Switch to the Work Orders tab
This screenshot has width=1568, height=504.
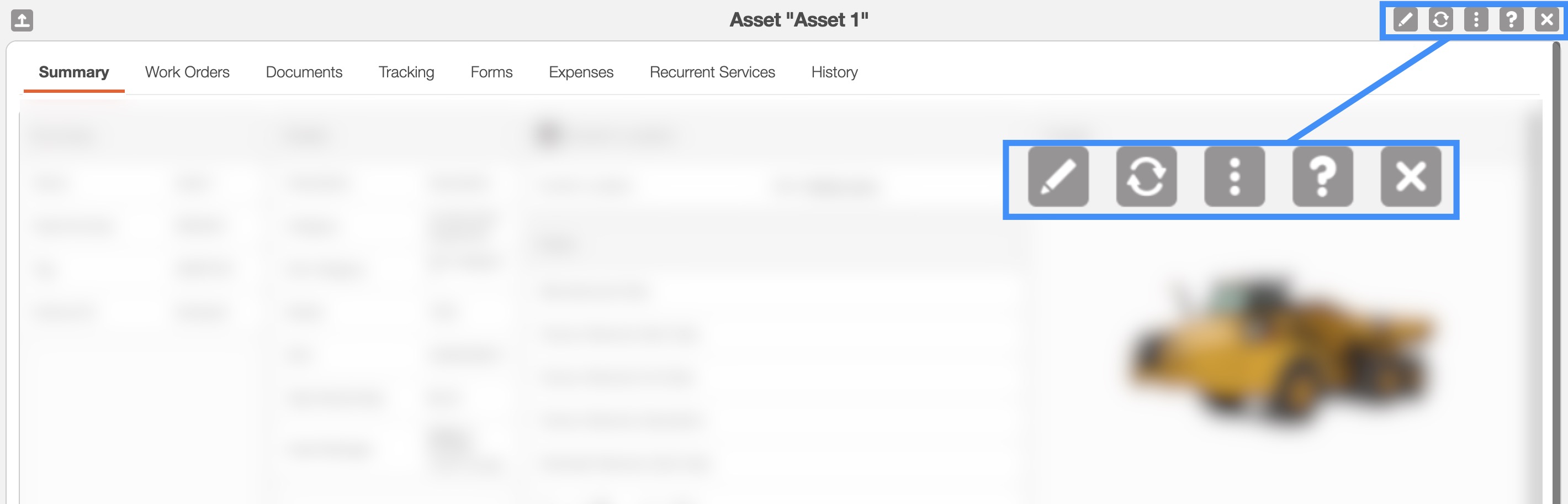(187, 72)
